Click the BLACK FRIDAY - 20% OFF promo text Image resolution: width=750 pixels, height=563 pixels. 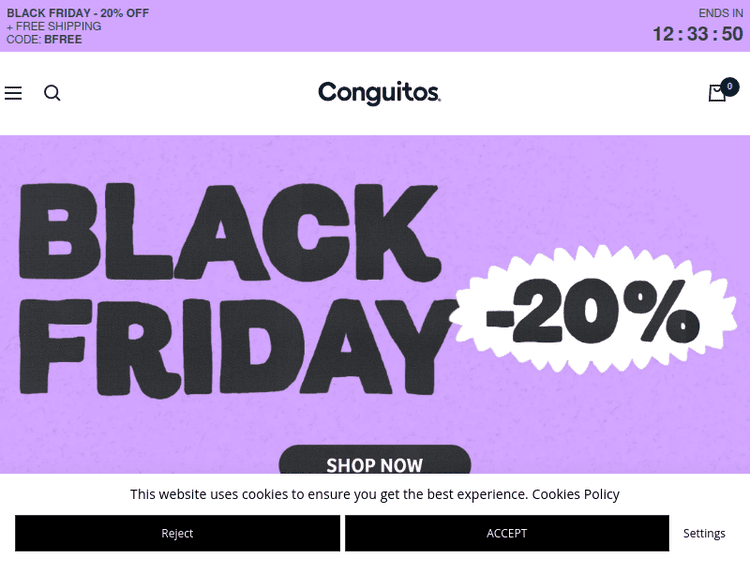click(78, 13)
